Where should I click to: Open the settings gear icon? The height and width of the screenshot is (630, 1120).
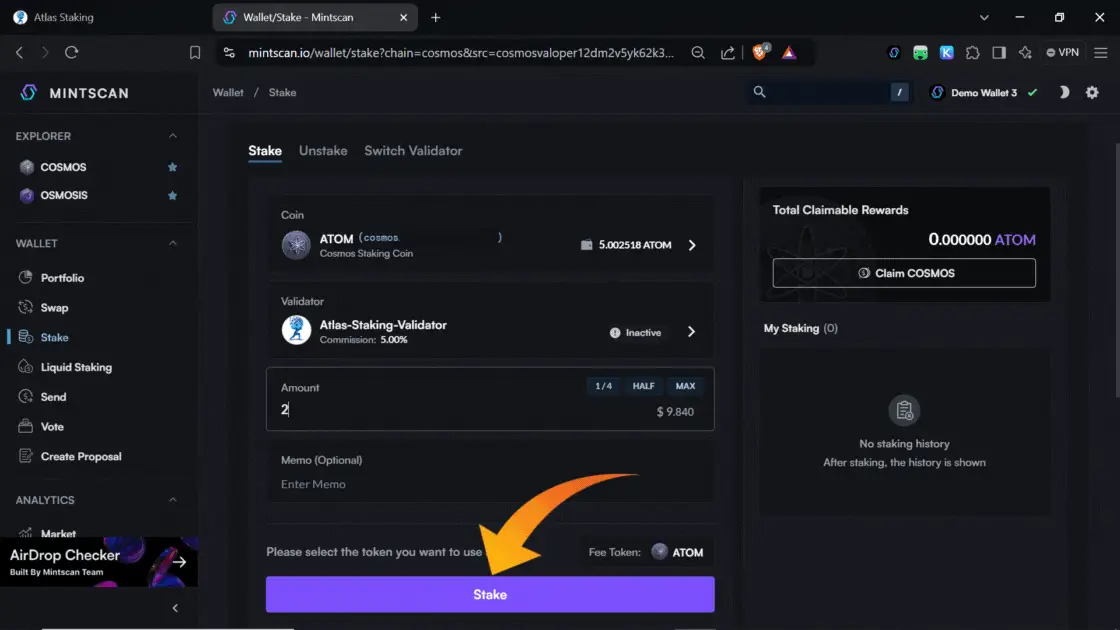tap(1092, 92)
